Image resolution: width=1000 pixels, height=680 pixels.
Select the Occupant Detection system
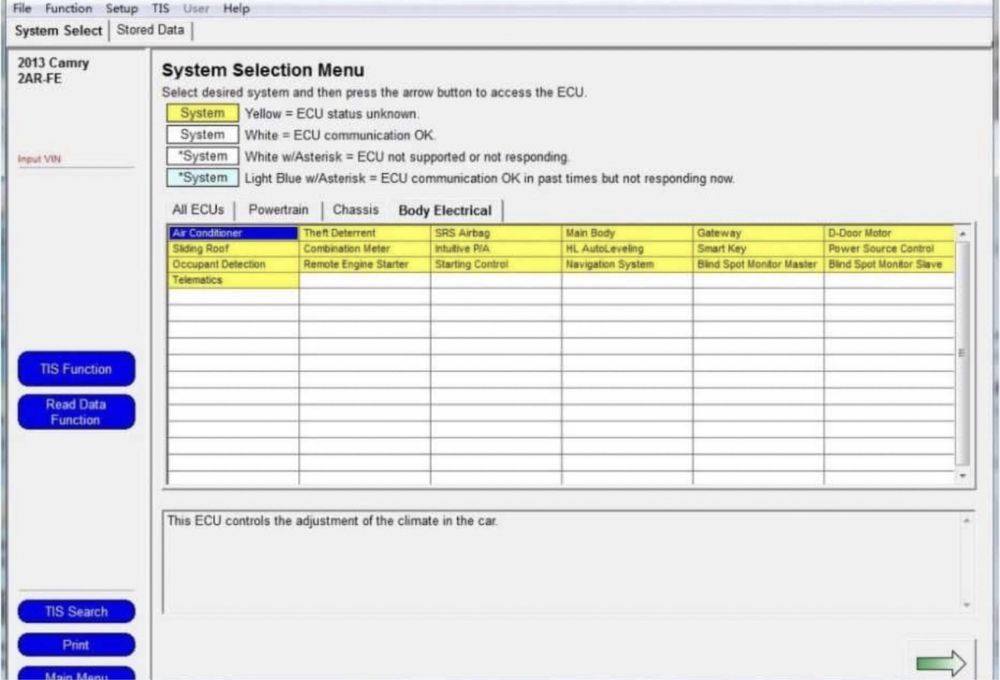(x=233, y=264)
